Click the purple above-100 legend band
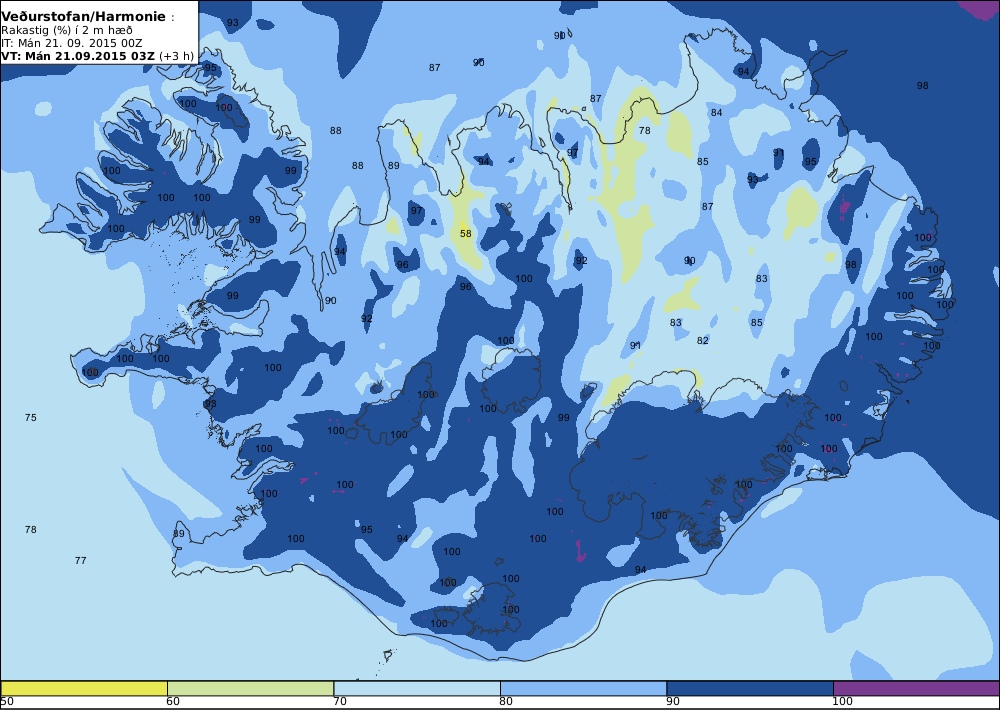Image resolution: width=1000 pixels, height=710 pixels. (916, 688)
